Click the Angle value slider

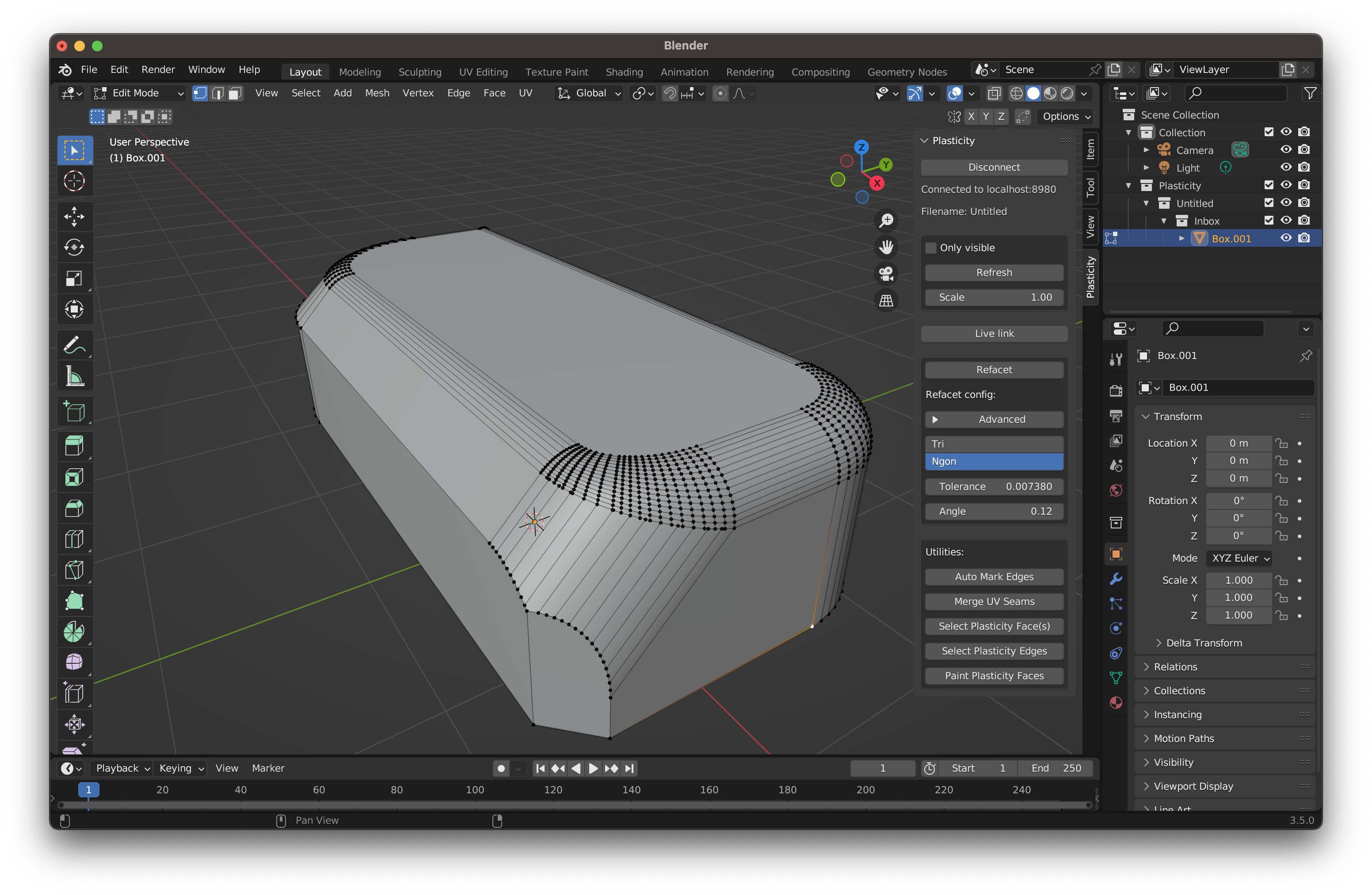[994, 511]
